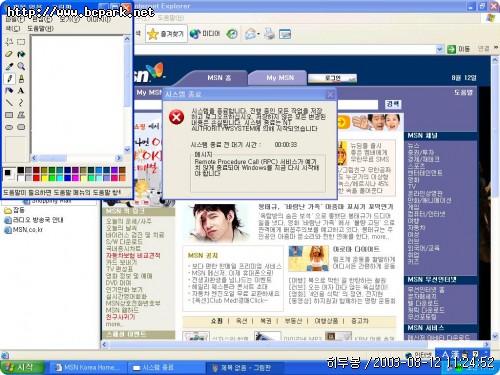Screen dimensions: 500x375
Task: Open the 자동차보험 비교견적 red link
Action: pos(133,256)
